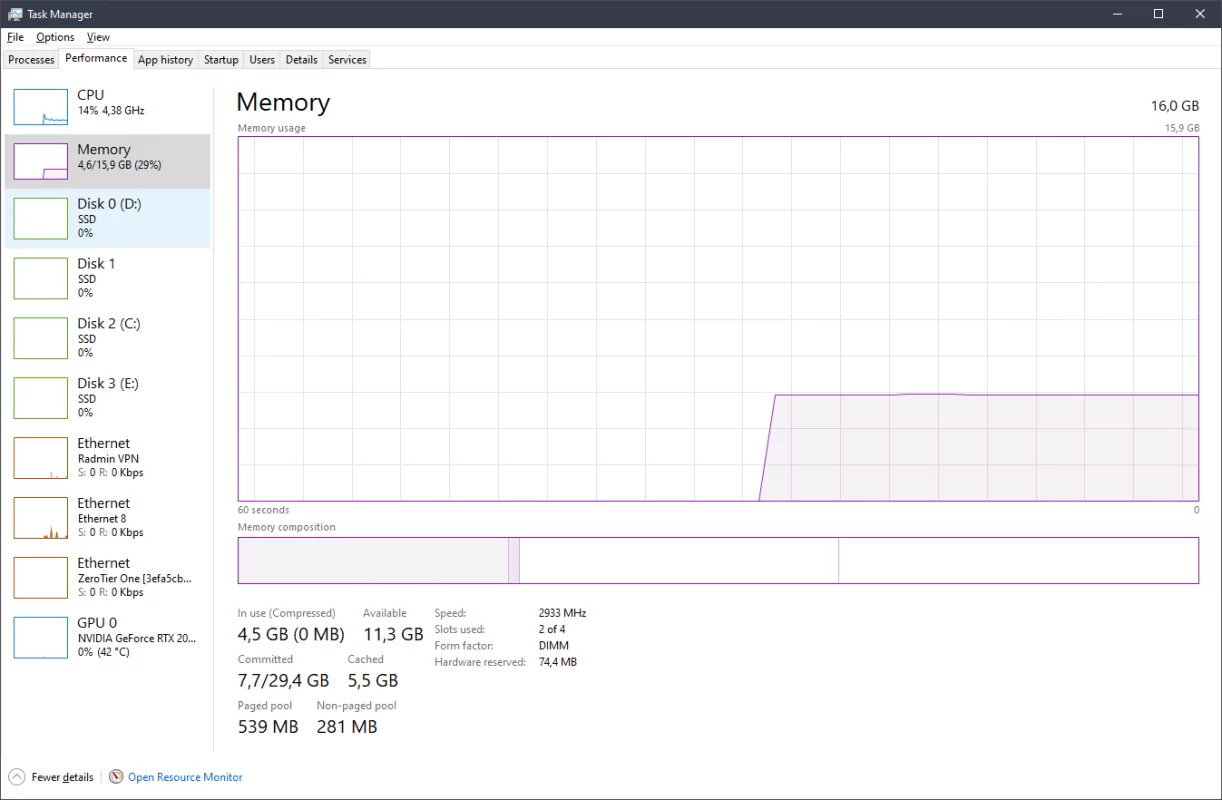
Task: Click the Memory composition bar
Action: click(717, 560)
